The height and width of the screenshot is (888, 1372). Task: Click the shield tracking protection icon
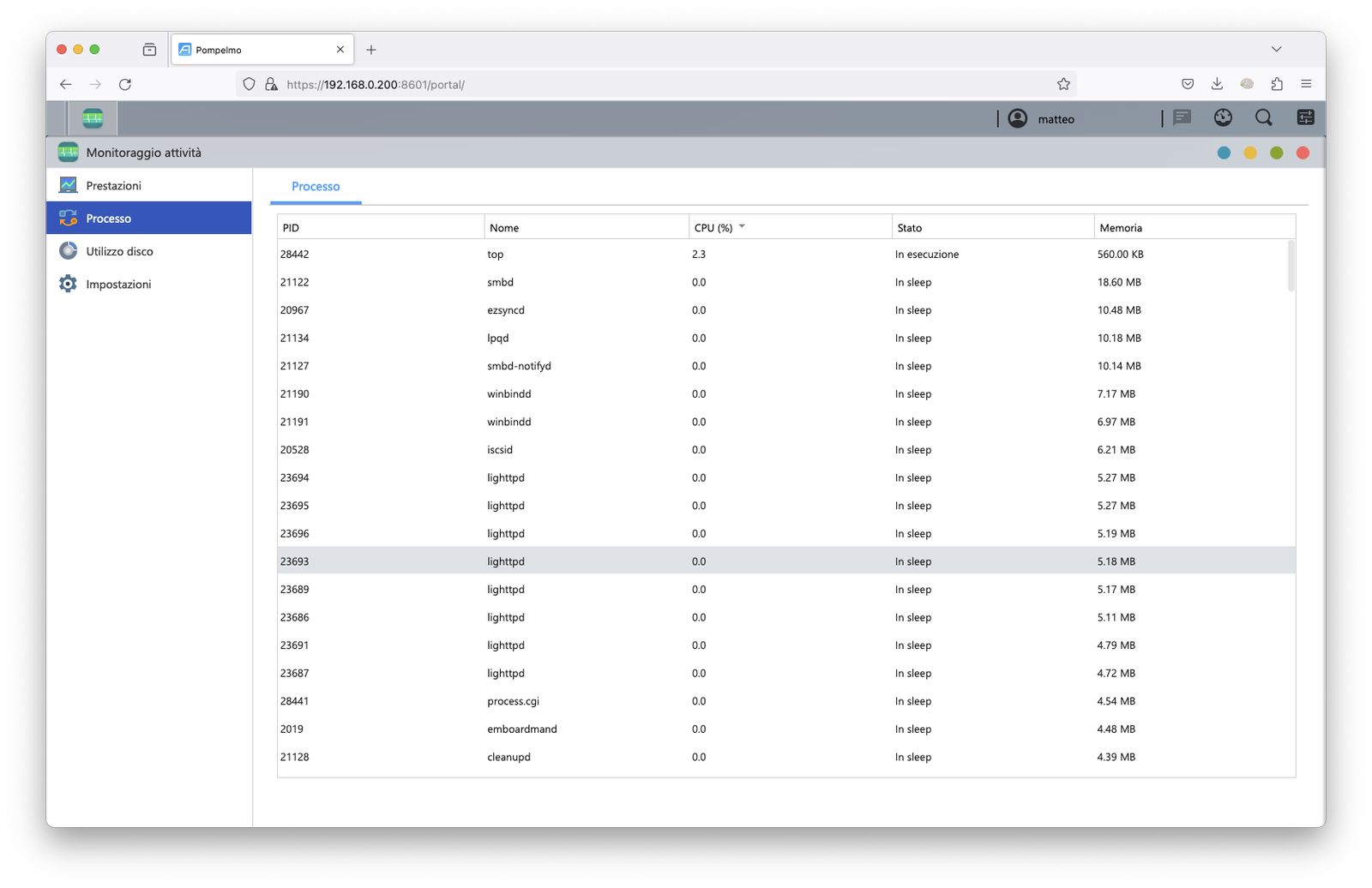(x=250, y=84)
